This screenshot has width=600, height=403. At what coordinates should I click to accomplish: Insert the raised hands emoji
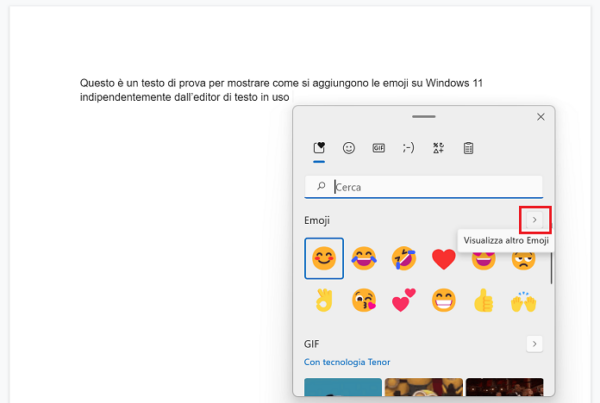[522, 299]
